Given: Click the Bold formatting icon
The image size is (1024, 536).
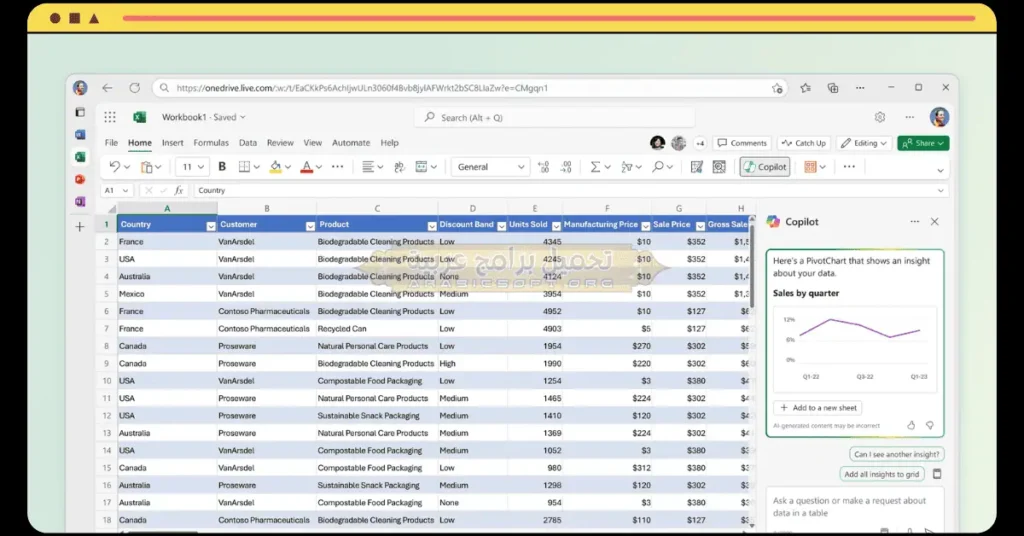Looking at the screenshot, I should coord(222,167).
